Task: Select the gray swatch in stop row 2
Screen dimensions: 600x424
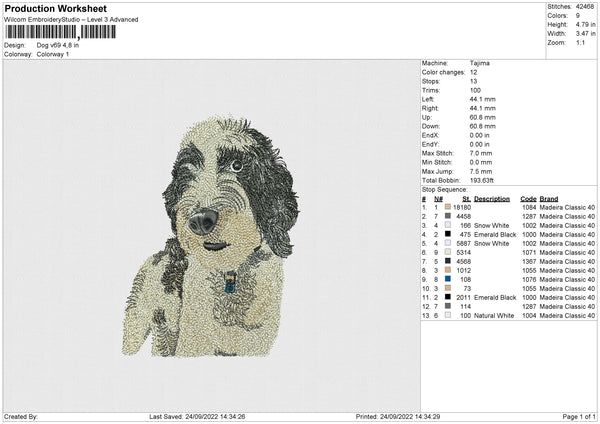Action: 448,216
